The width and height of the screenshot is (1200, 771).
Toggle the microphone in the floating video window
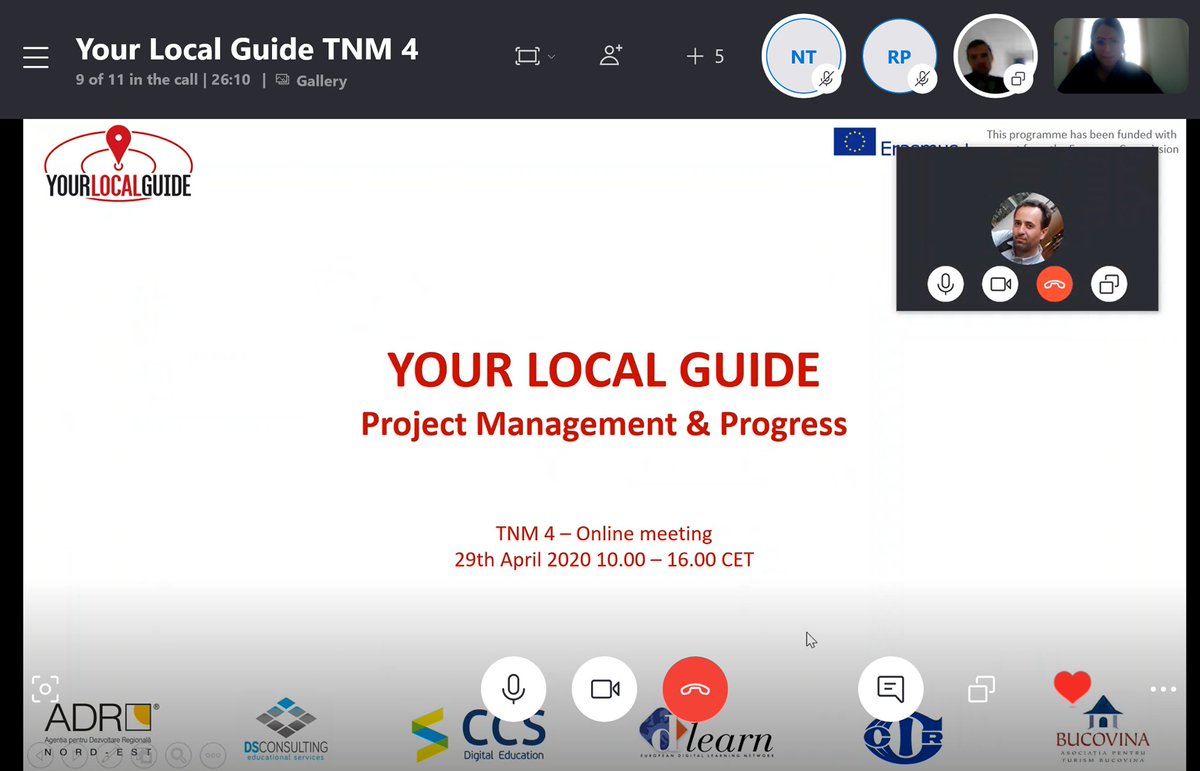[944, 284]
